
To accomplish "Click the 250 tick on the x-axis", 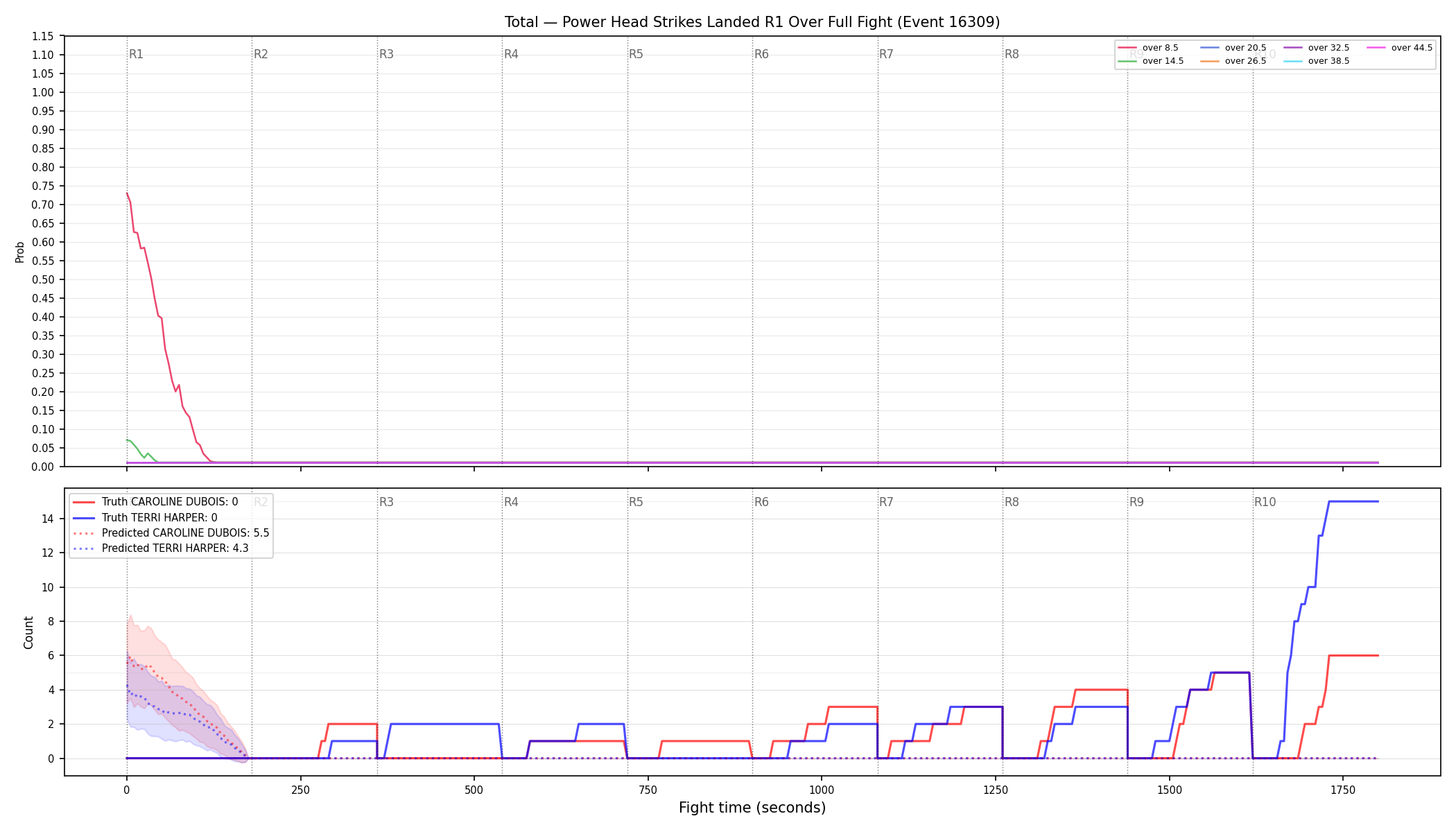I will [300, 790].
